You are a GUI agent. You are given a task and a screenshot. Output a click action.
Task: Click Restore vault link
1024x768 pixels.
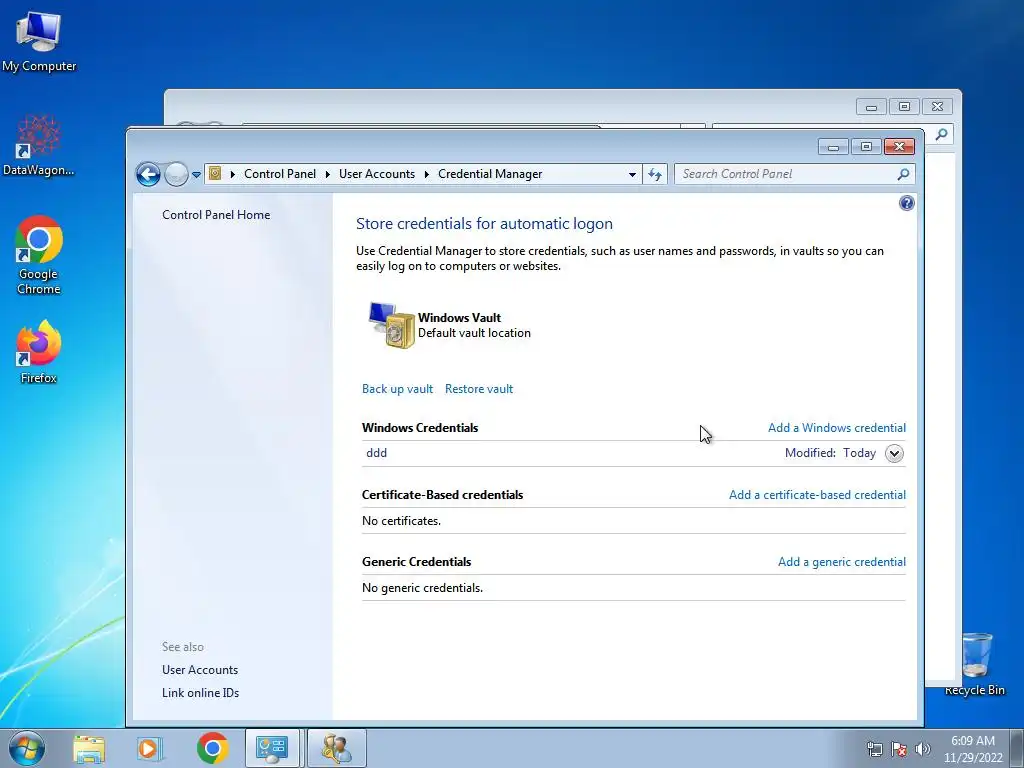[479, 389]
